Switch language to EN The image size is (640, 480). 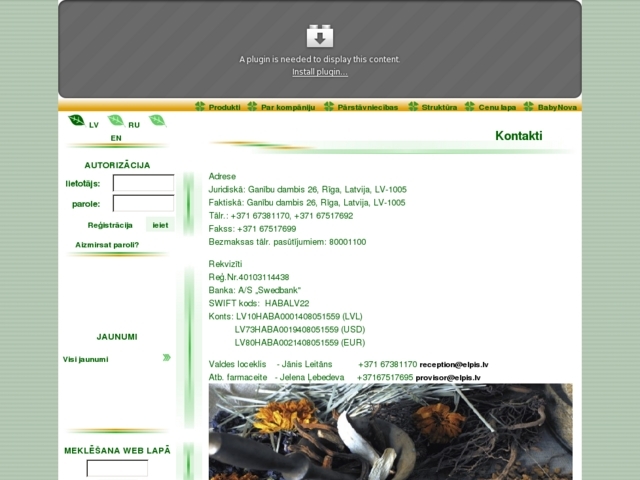point(116,138)
